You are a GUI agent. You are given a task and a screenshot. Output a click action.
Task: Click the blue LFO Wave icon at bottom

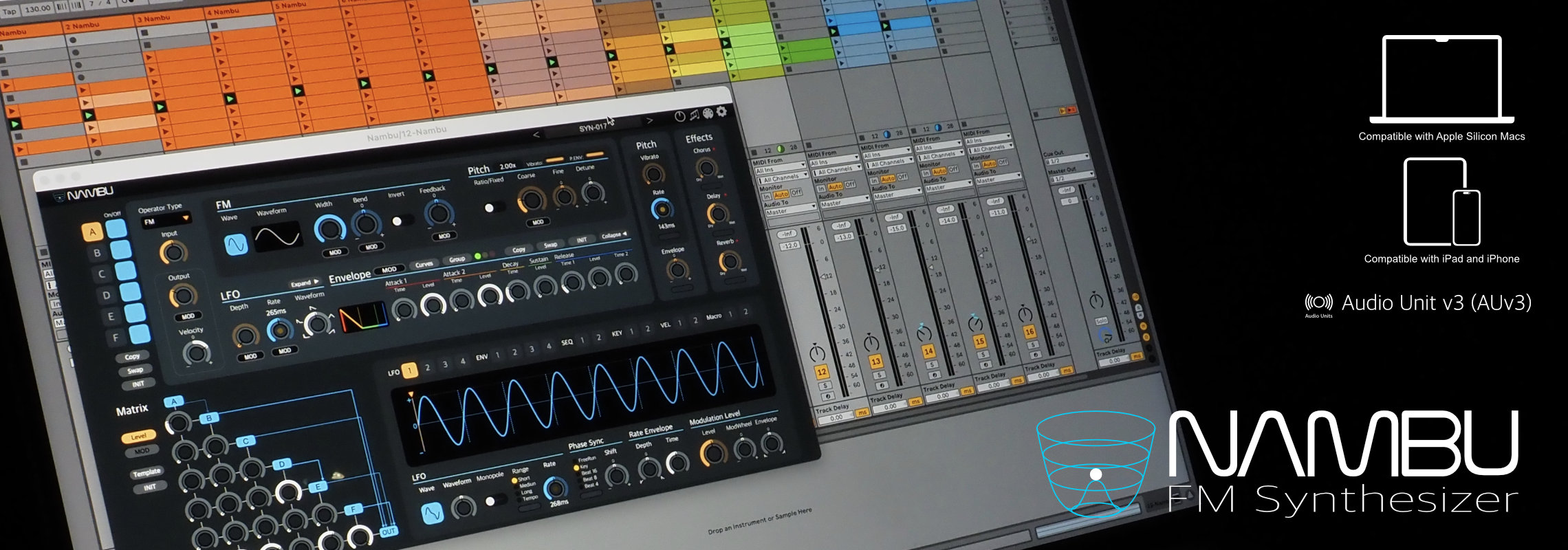coord(432,513)
